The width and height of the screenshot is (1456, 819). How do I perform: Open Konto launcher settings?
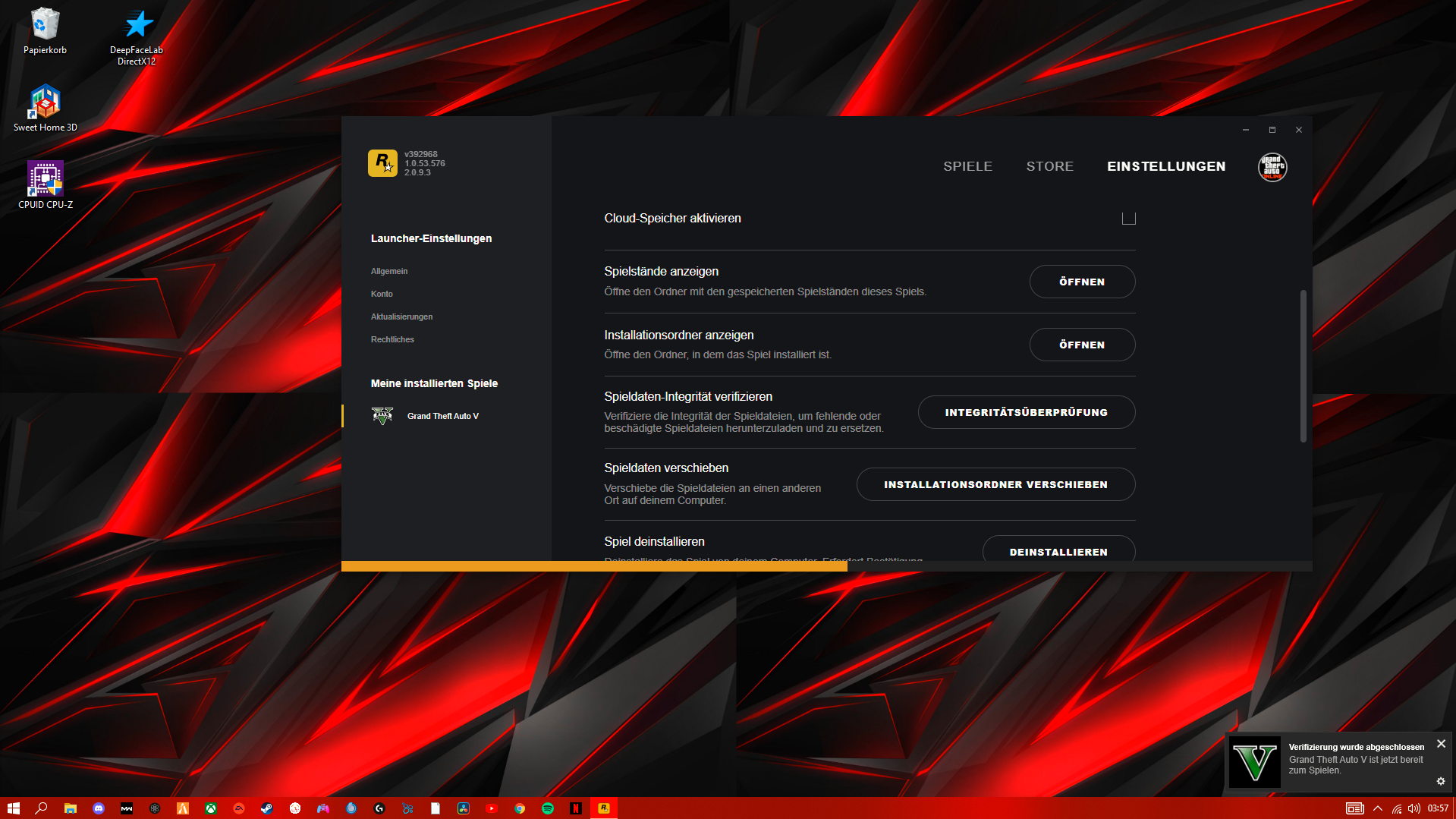(382, 294)
